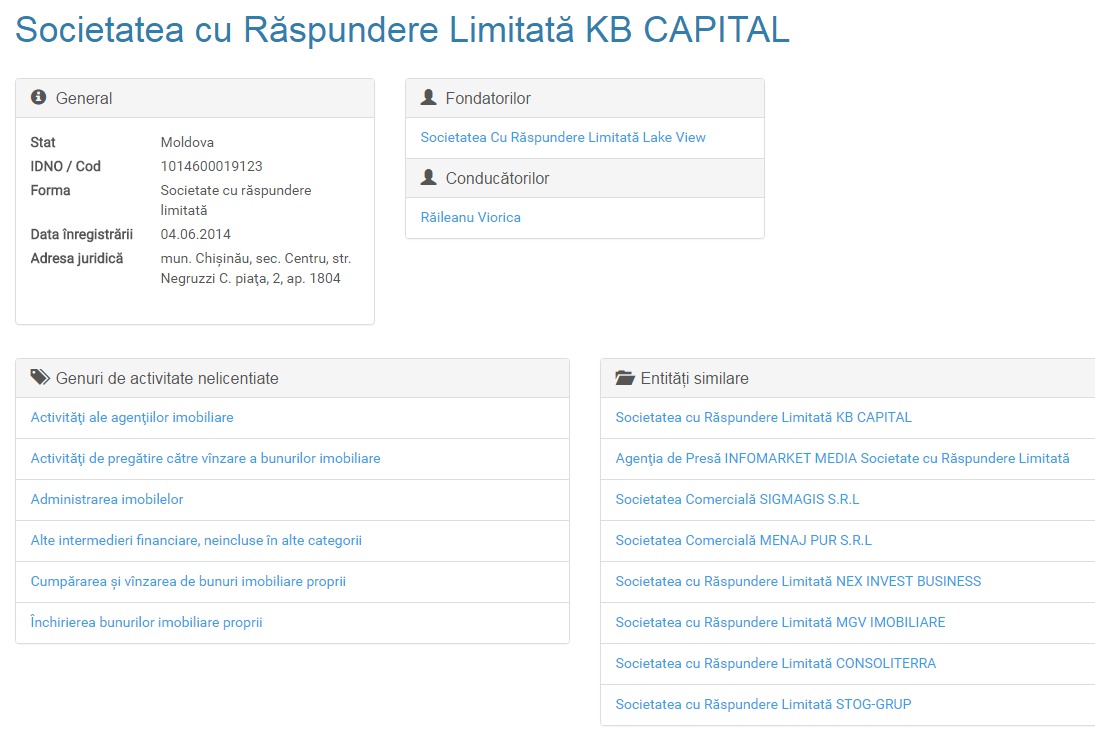
Task: Open Închirierea bunurilor imobiliare proprii link
Action: [x=147, y=622]
